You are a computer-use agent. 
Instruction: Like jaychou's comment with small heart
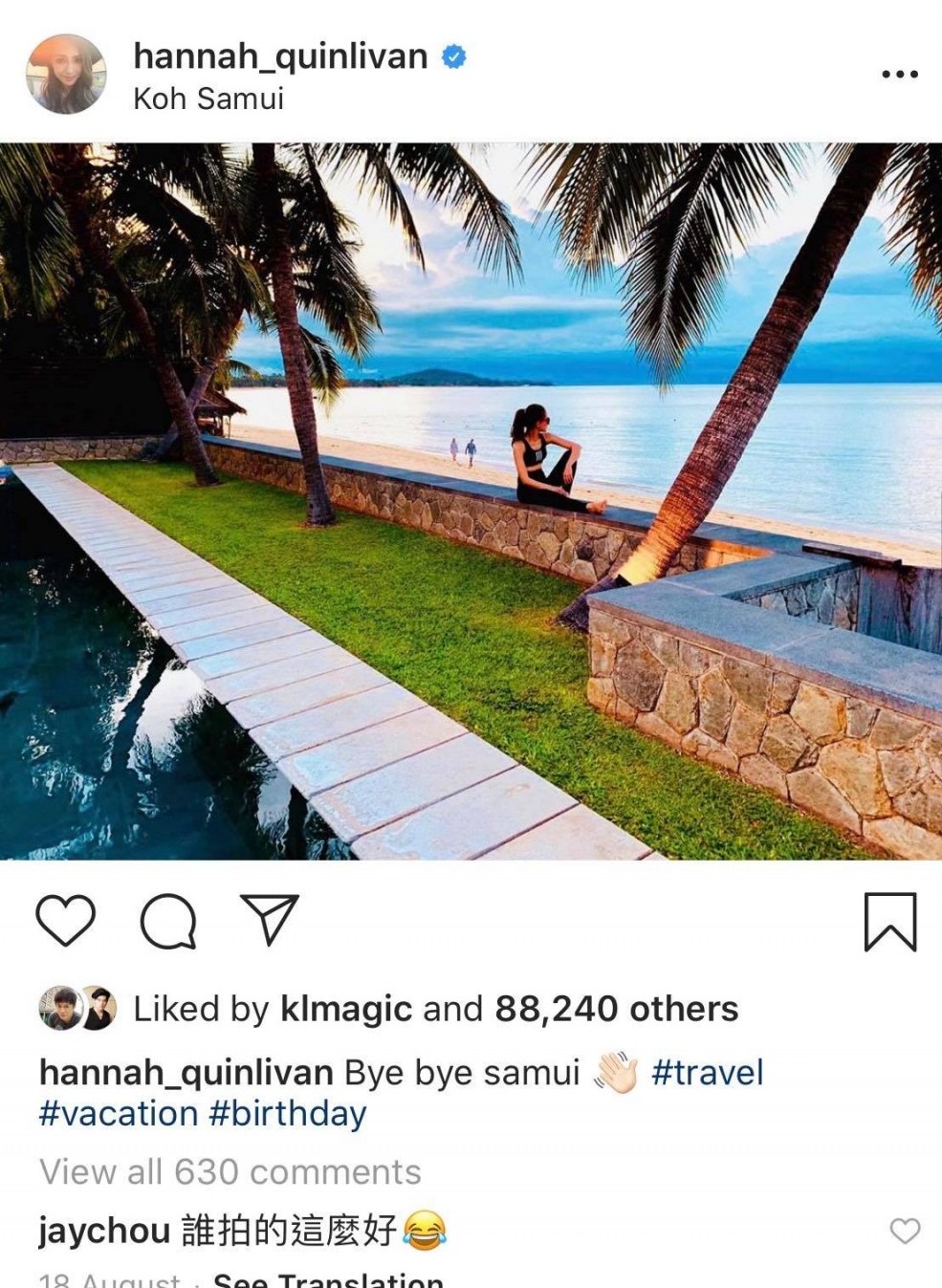coord(905,1231)
